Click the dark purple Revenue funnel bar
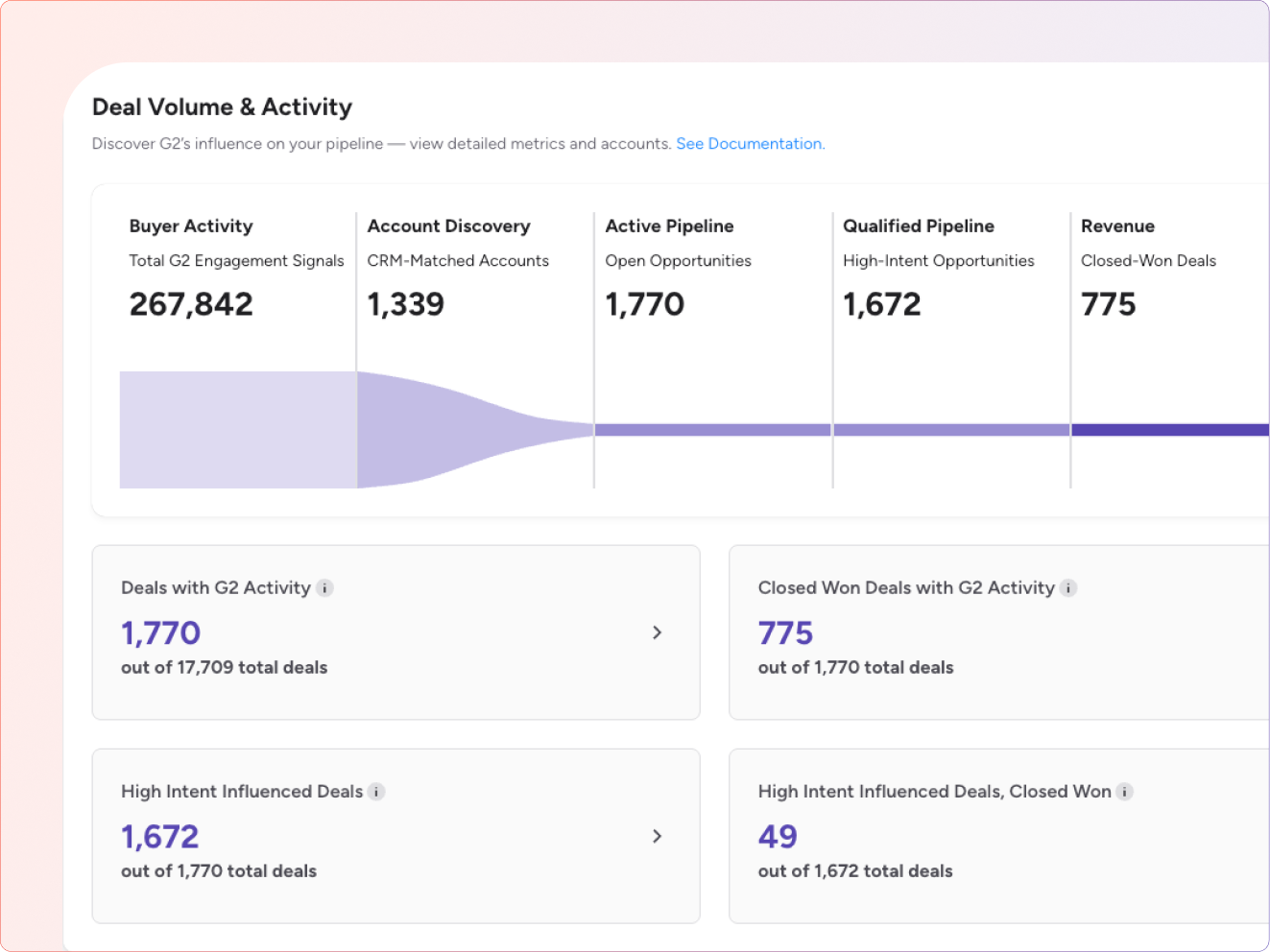This screenshot has width=1270, height=952. coord(1169,430)
